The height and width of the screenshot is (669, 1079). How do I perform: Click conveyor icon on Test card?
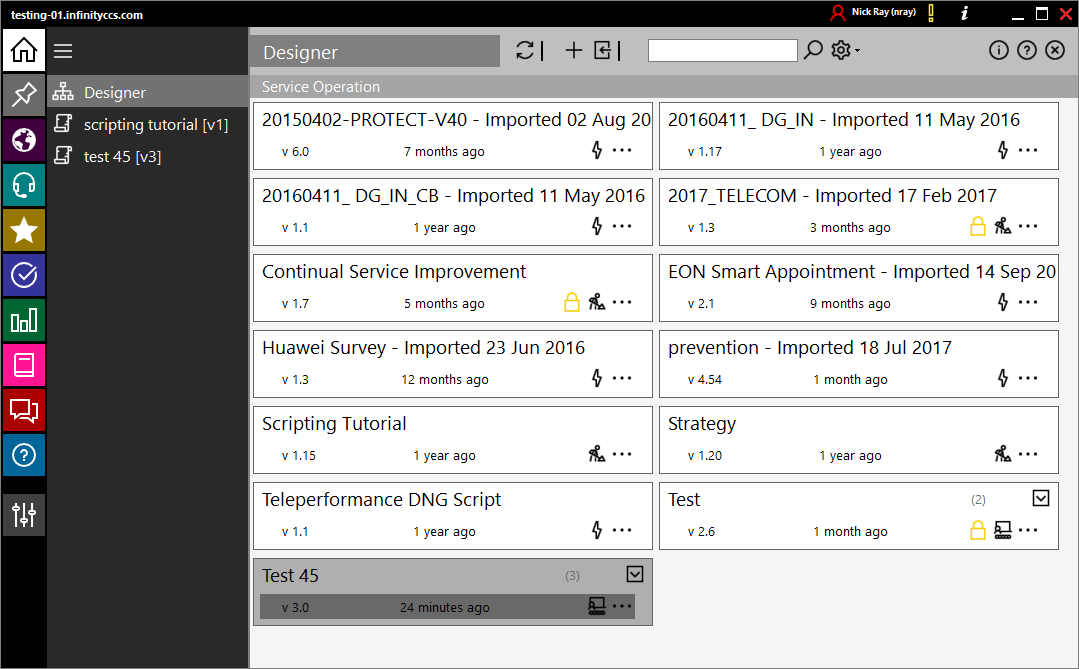[1003, 529]
